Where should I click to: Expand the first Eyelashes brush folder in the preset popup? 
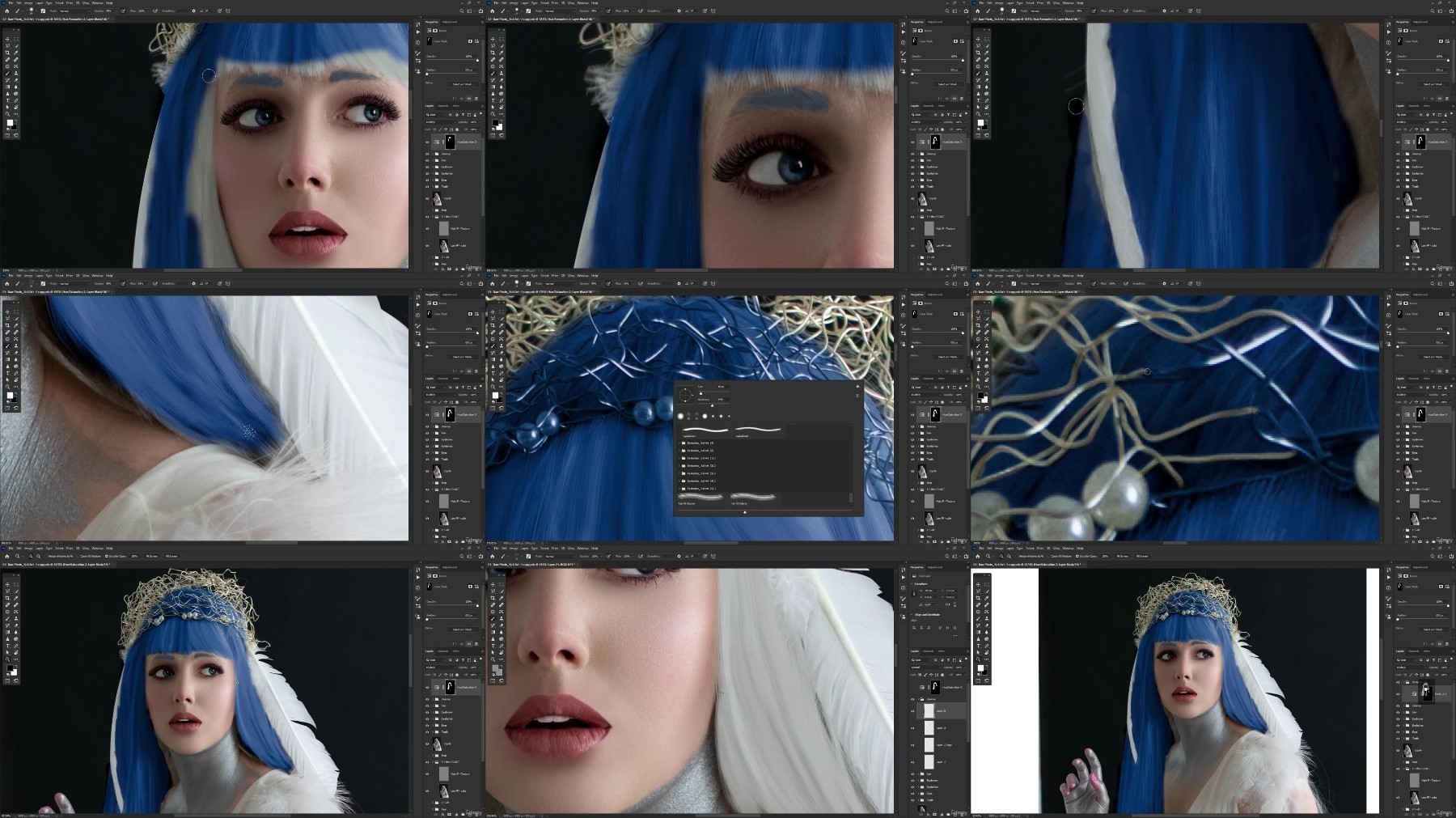(679, 443)
